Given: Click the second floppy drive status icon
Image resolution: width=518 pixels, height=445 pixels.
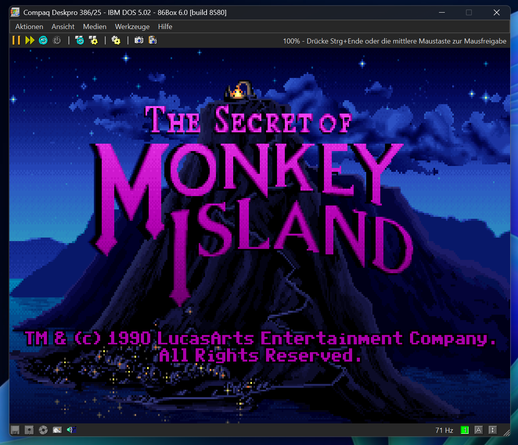Looking at the screenshot, I should pyautogui.click(x=29, y=430).
